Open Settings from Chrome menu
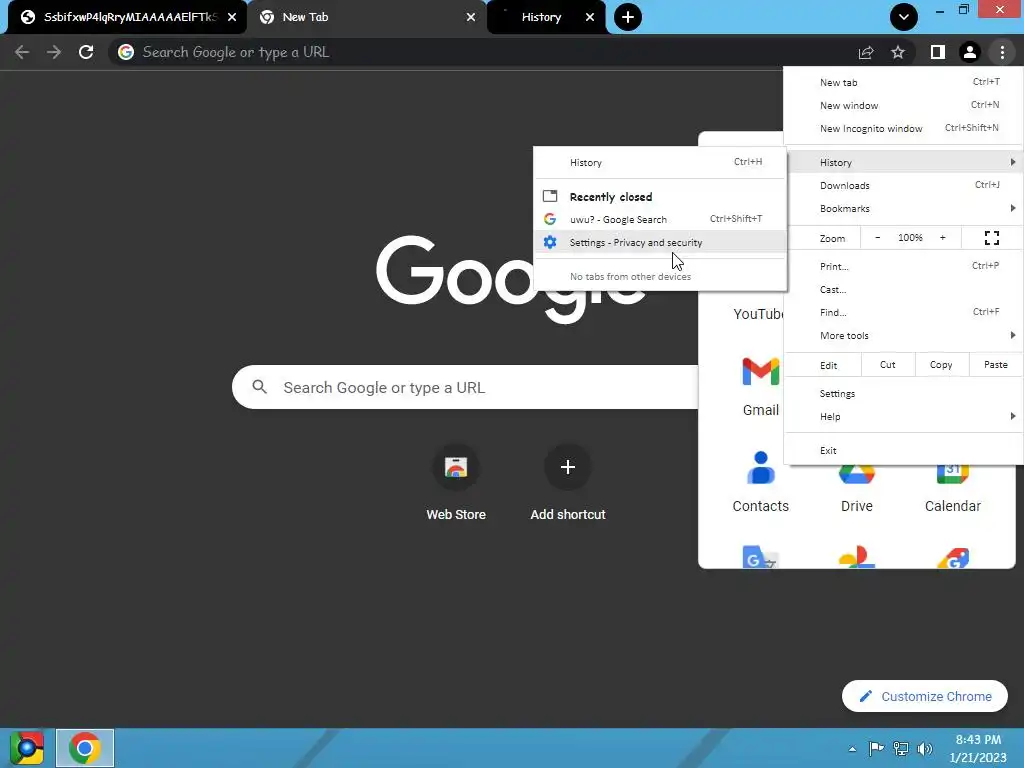The height and width of the screenshot is (768, 1024). [x=903, y=394]
